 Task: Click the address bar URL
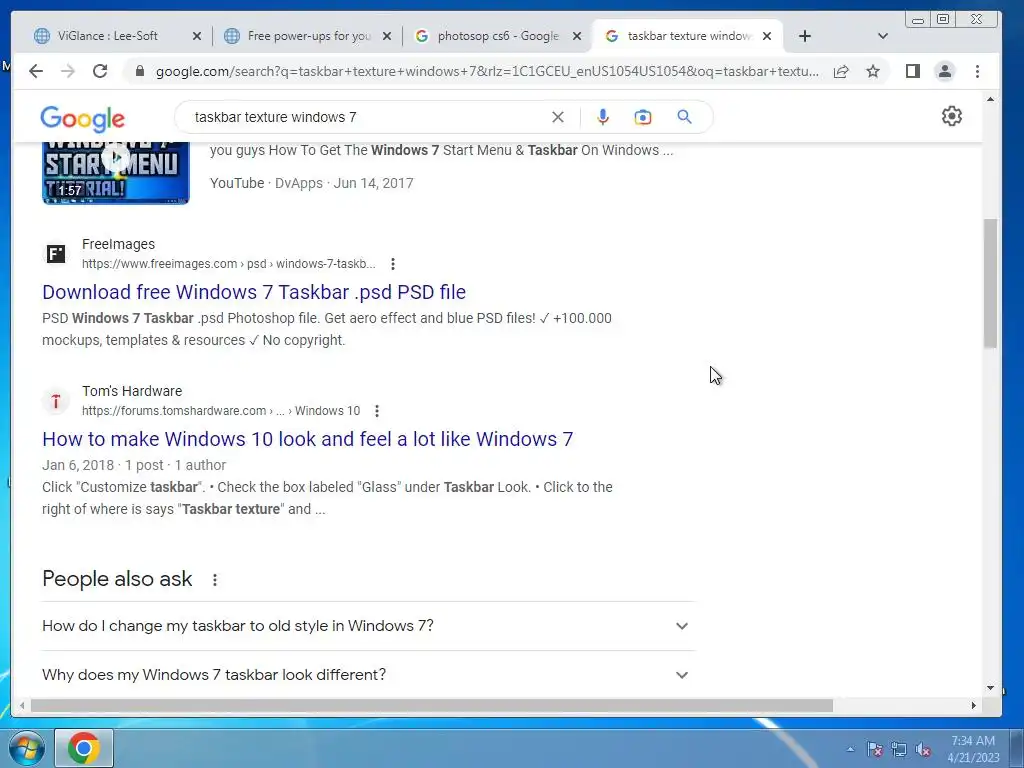click(x=487, y=71)
